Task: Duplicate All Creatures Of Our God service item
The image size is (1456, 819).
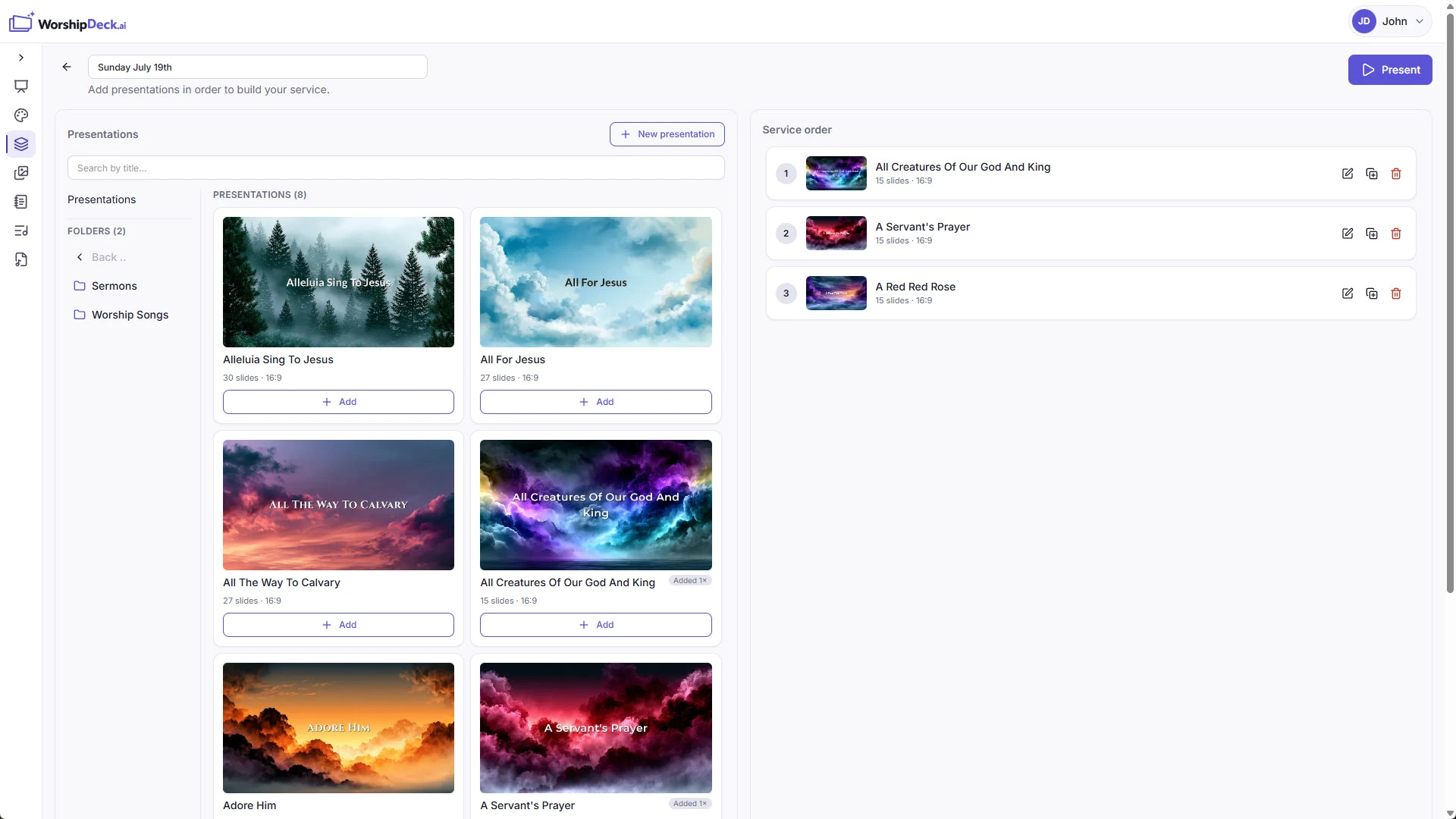Action: coord(1372,174)
